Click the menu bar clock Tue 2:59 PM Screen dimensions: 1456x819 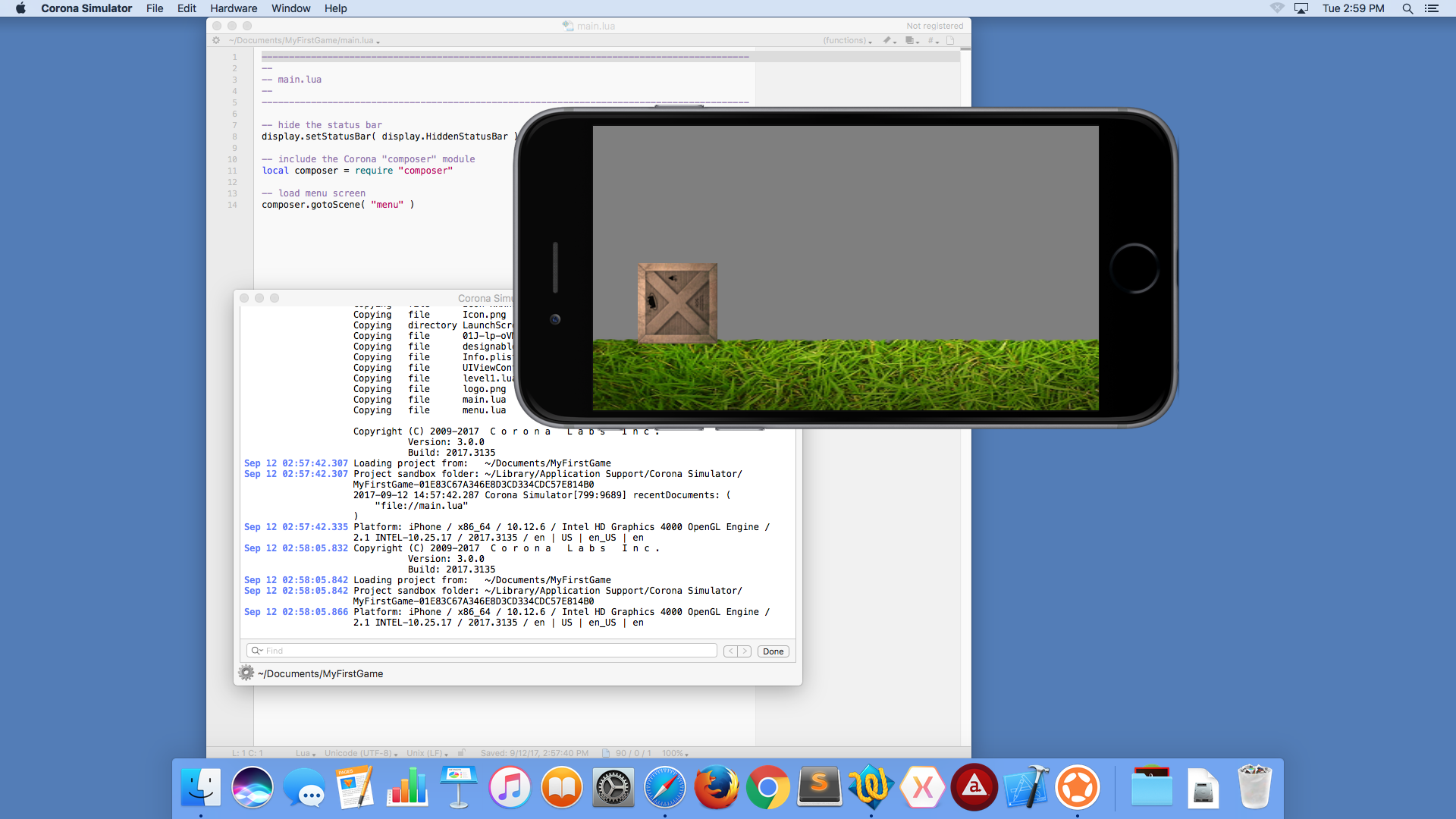1353,8
